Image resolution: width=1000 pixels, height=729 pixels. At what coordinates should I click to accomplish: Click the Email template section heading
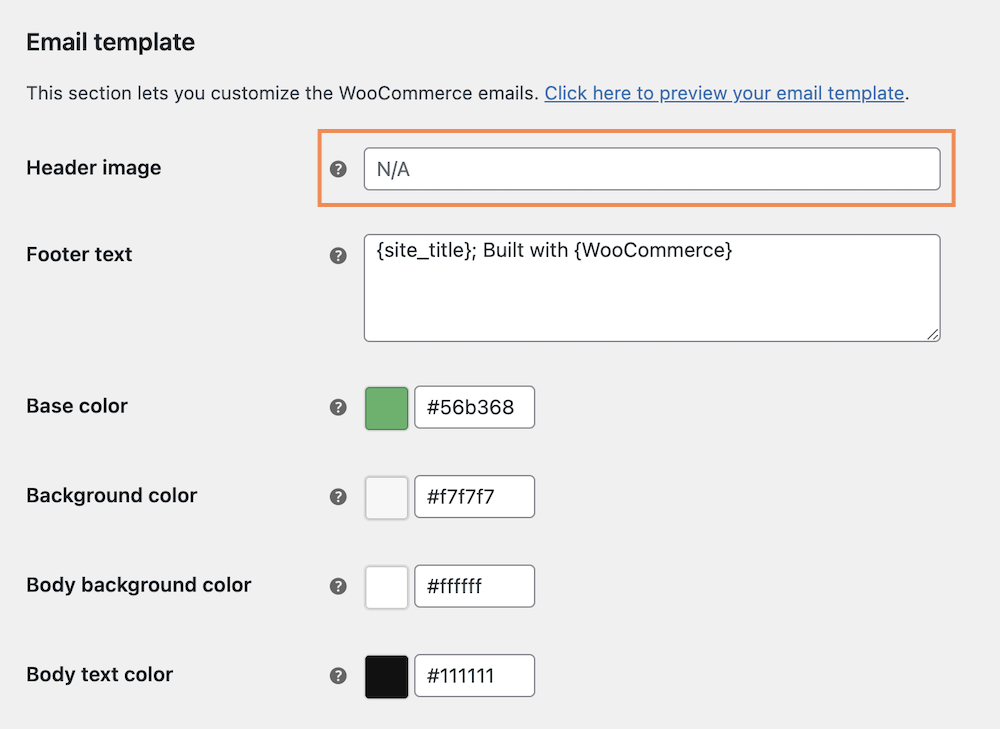click(x=110, y=42)
